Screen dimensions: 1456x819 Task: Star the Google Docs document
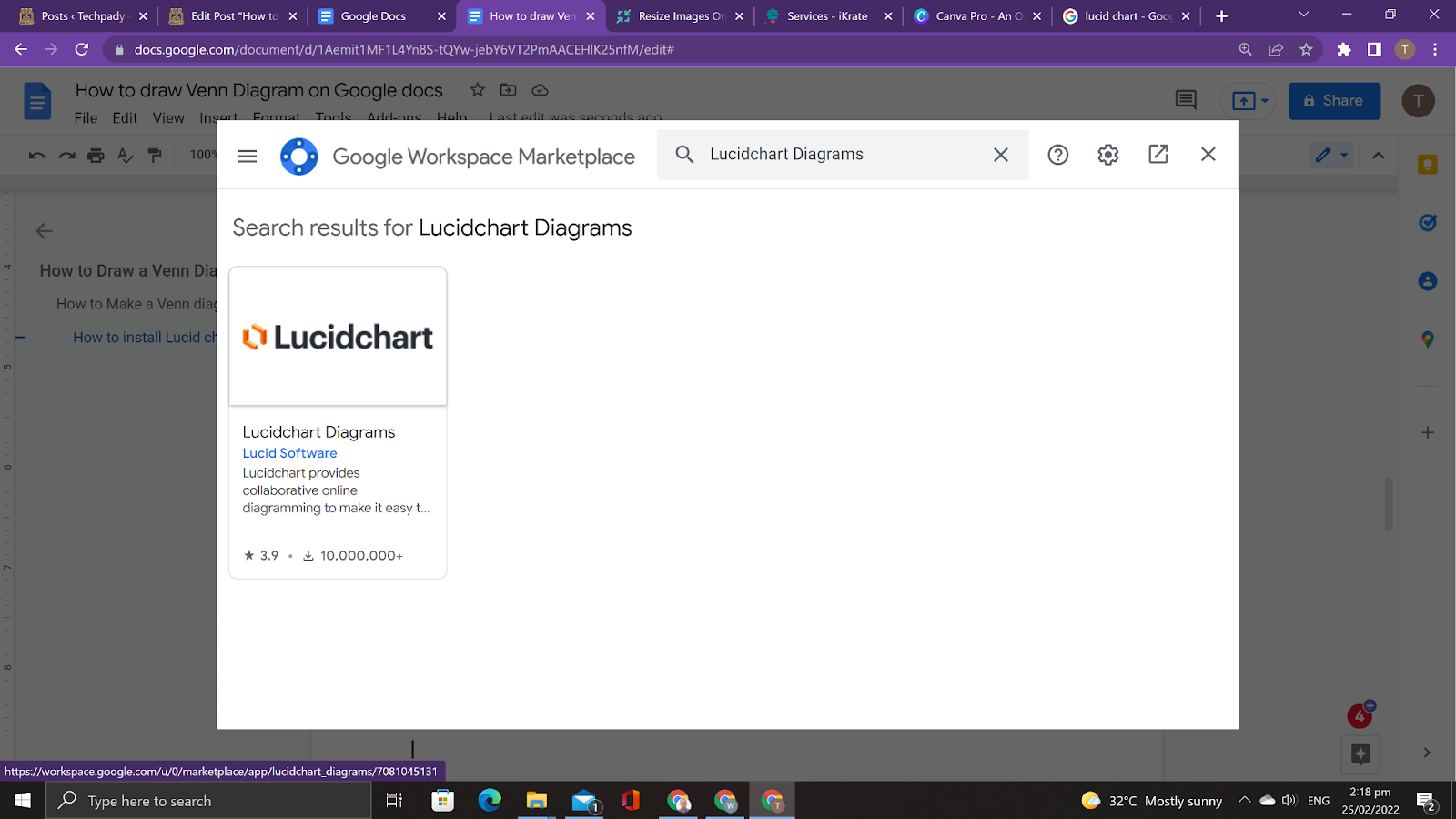click(477, 90)
